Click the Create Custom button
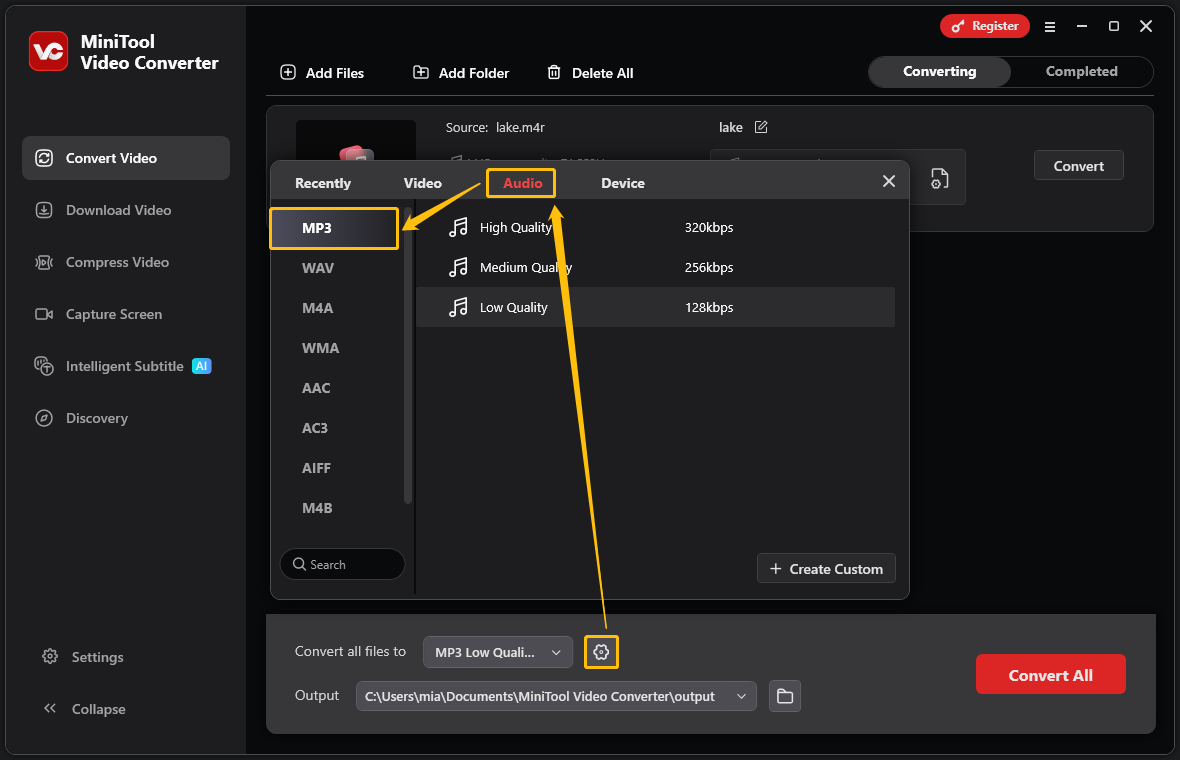 pyautogui.click(x=826, y=568)
